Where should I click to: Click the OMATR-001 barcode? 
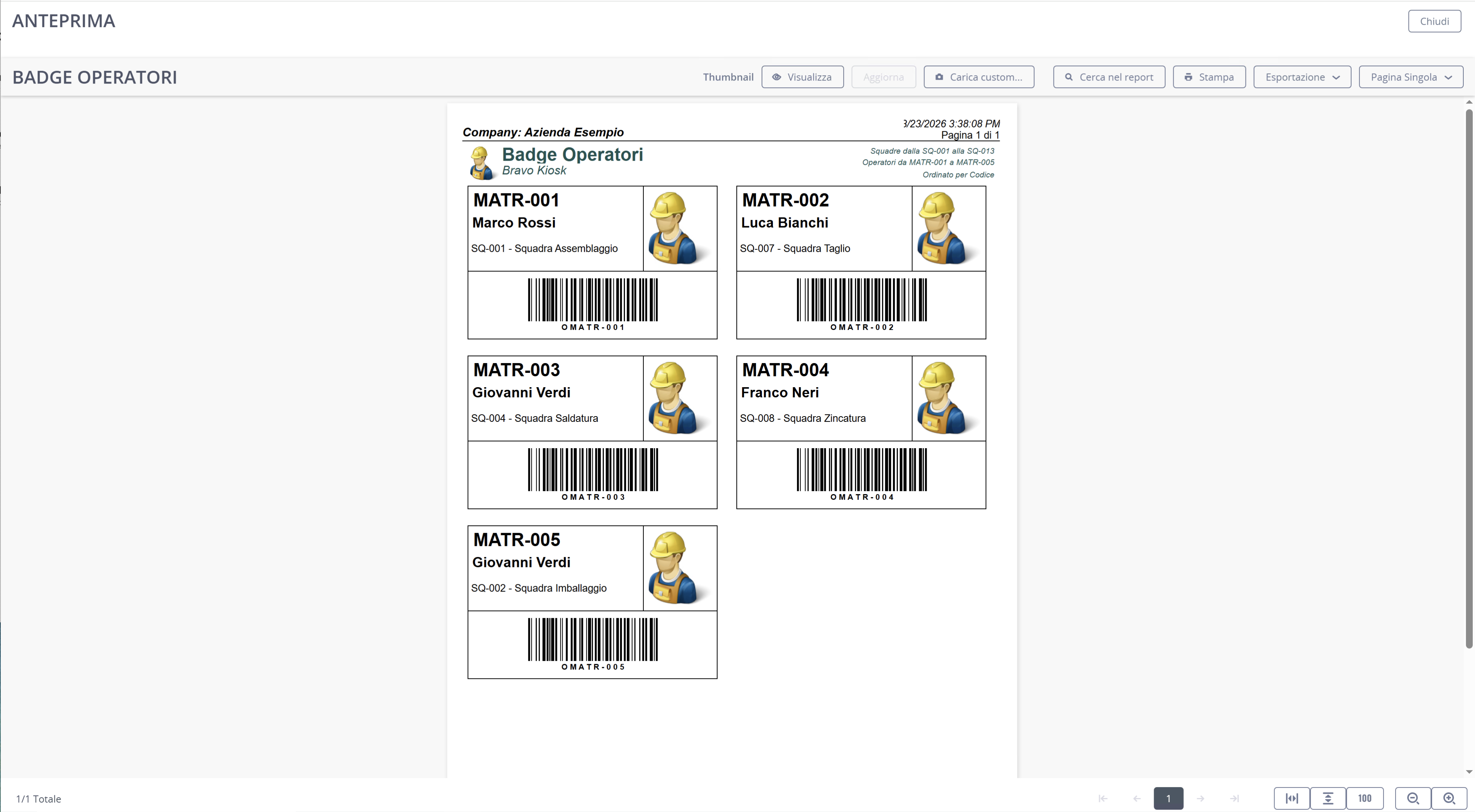[x=593, y=300]
